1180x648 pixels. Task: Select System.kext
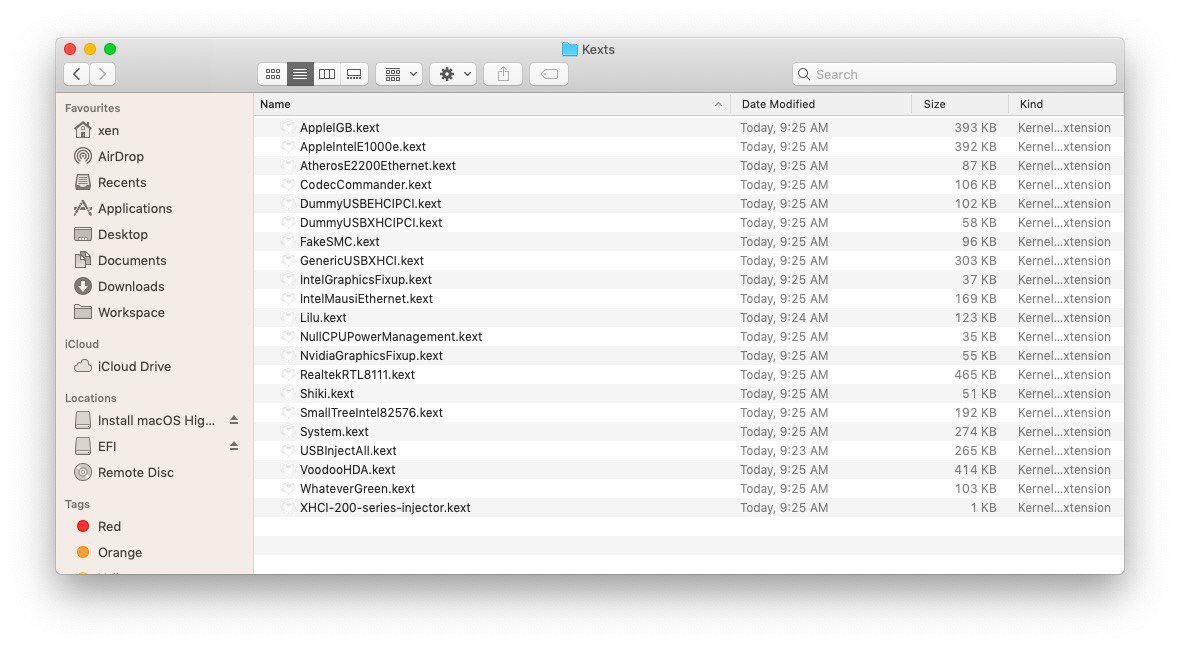pos(334,432)
